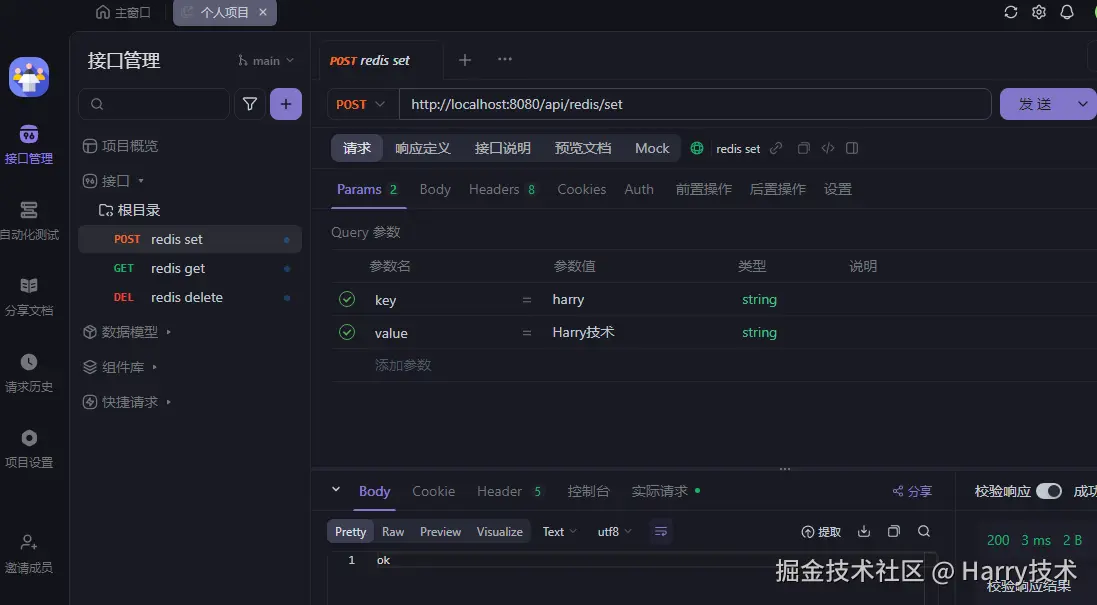Uncheck the value parameter checkbox
This screenshot has width=1097, height=605.
[347, 332]
